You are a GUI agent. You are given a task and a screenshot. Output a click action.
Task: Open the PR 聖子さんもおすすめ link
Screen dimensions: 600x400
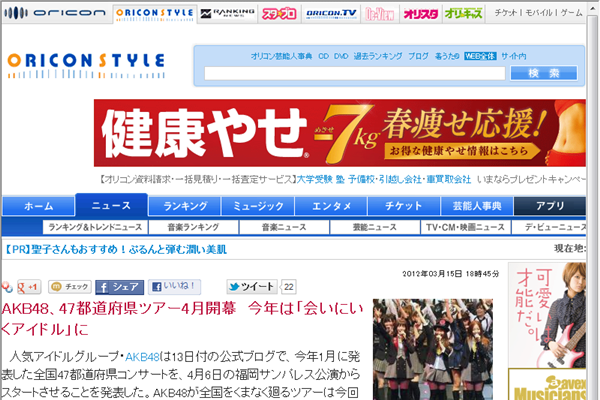[116, 250]
